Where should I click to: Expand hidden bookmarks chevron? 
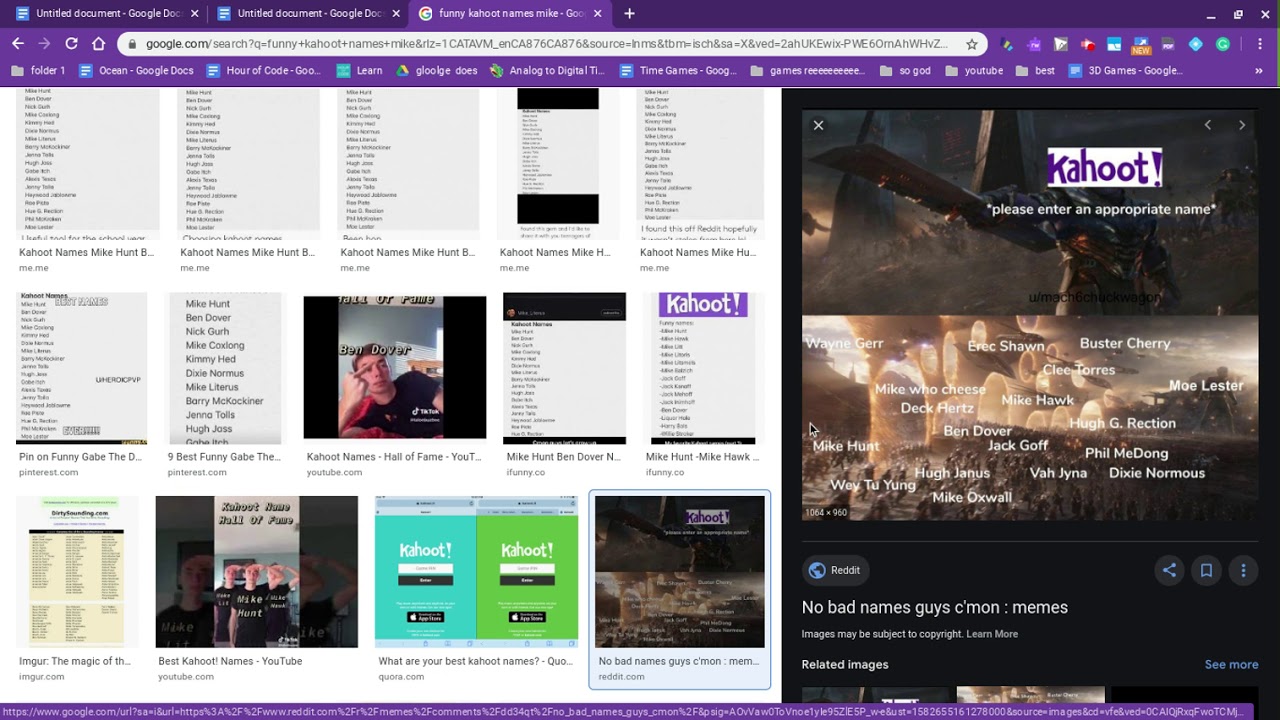point(1259,71)
